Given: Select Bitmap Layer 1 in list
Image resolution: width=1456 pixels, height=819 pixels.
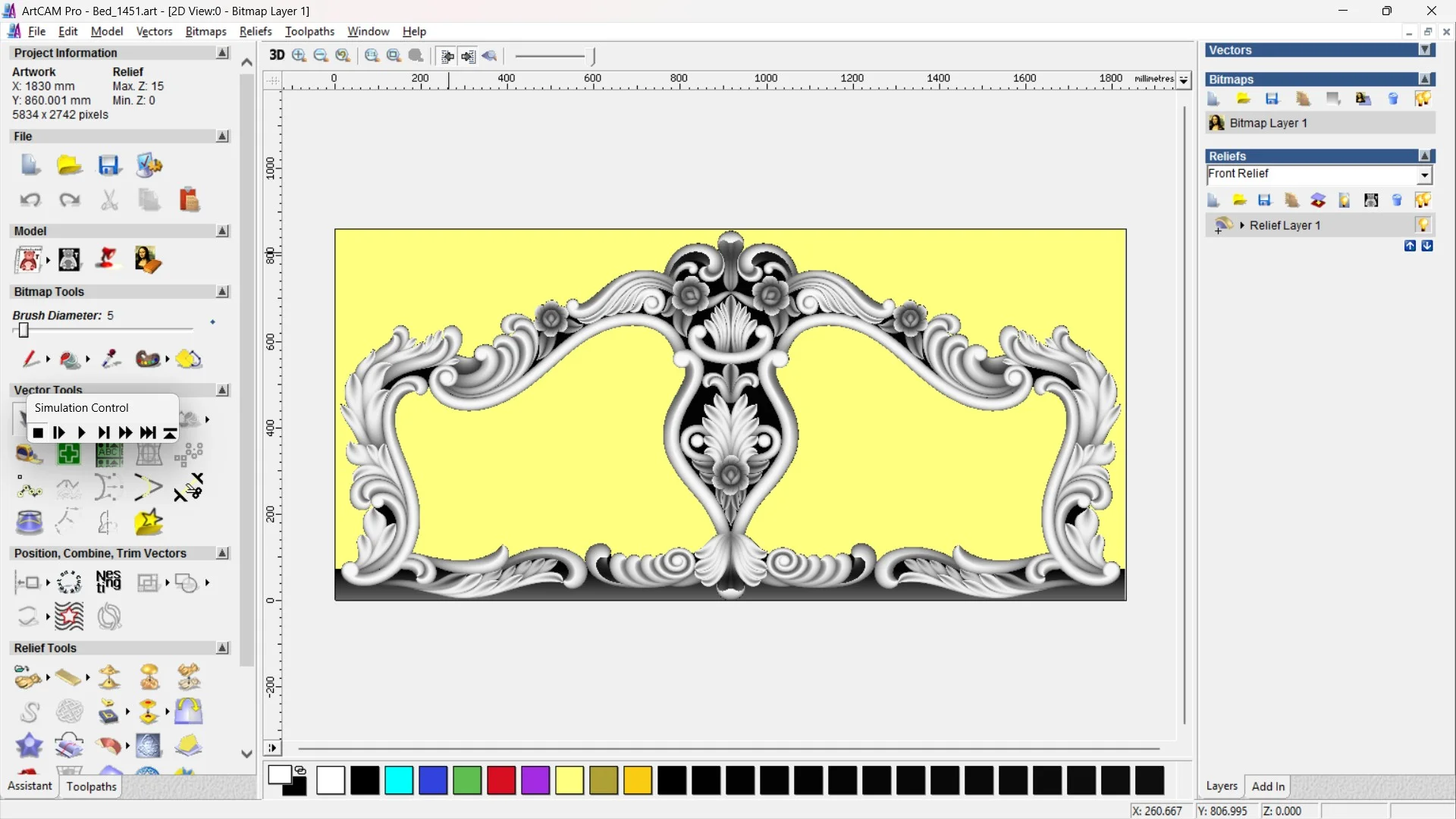Looking at the screenshot, I should pyautogui.click(x=1268, y=123).
